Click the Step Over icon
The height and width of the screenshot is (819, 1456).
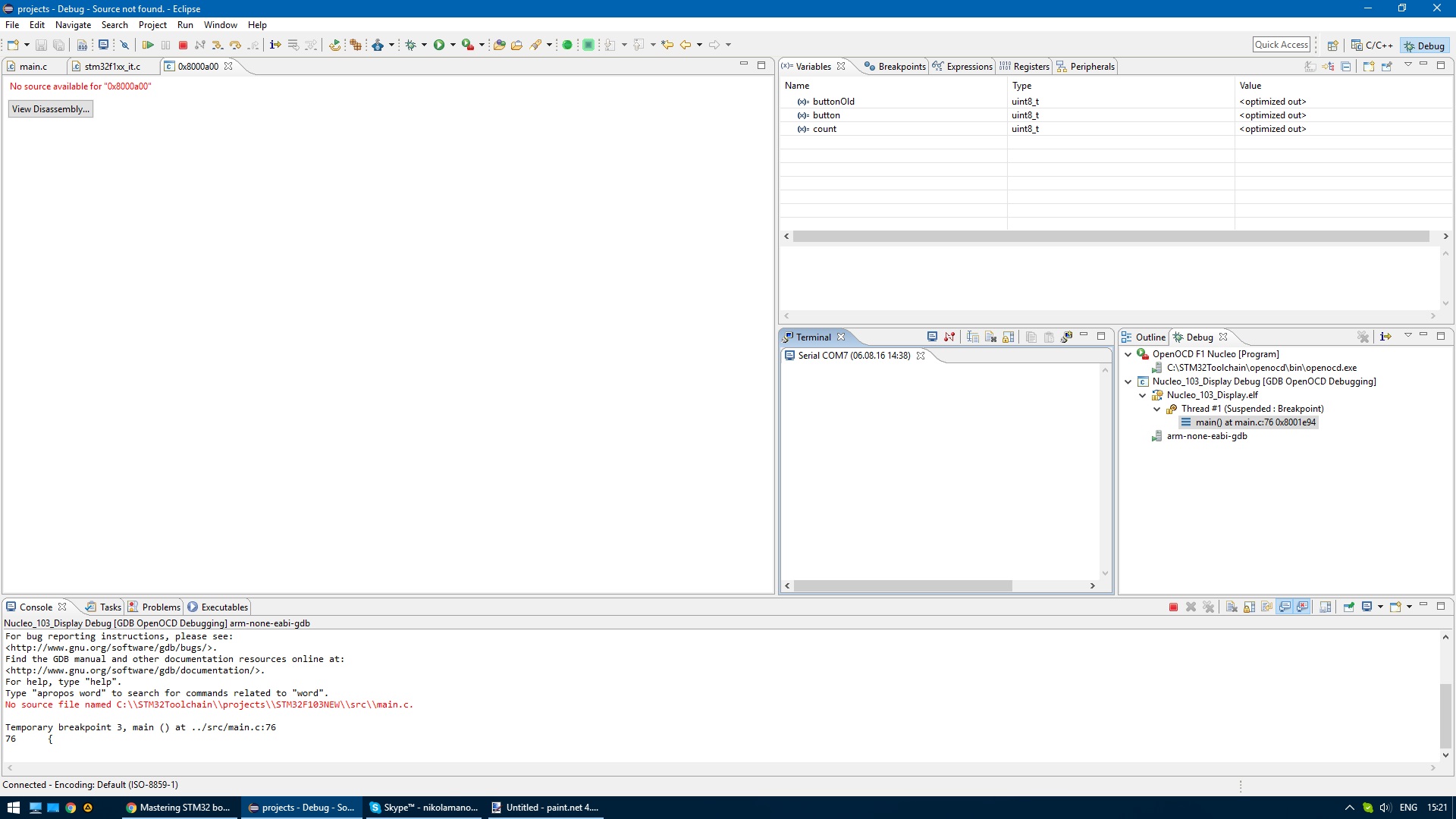235,45
